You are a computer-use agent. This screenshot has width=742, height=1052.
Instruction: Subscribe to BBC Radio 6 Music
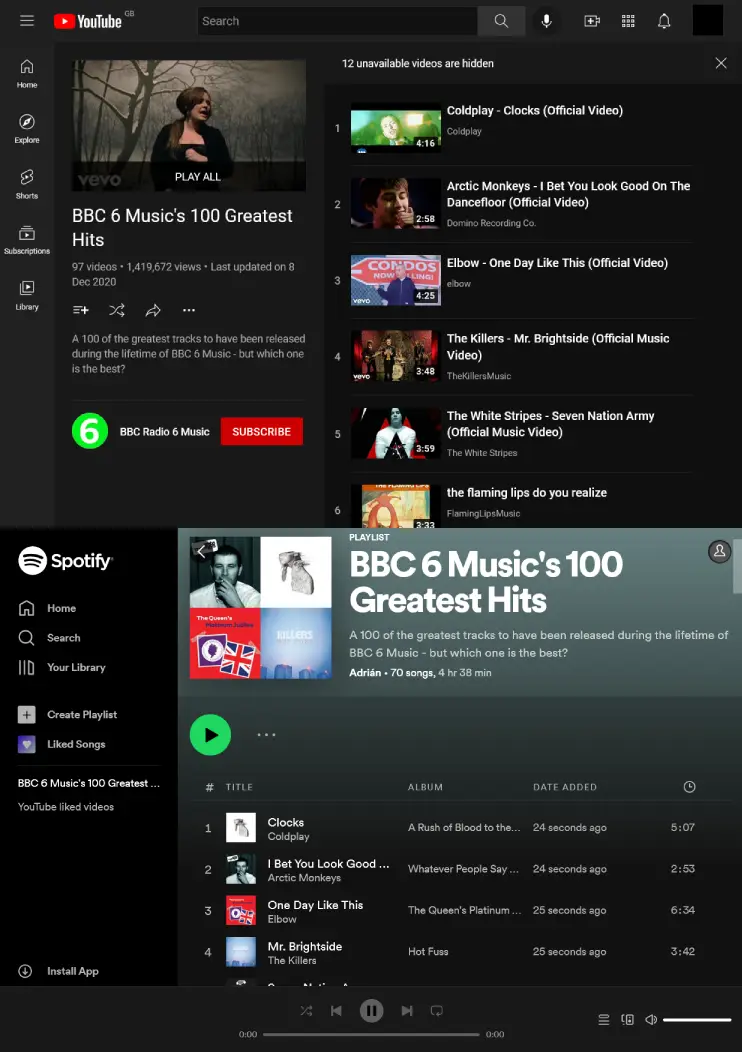pos(262,431)
